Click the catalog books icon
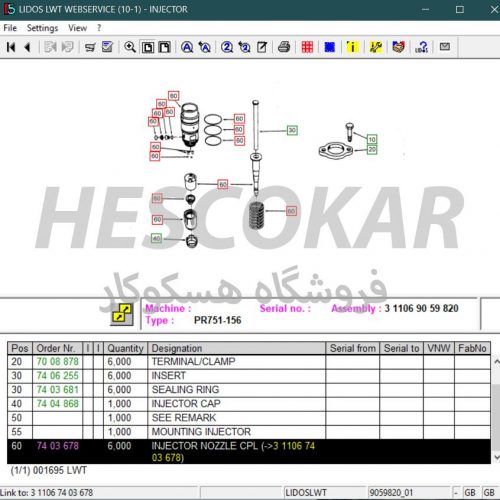Screen dimensions: 500x500 coord(398,47)
